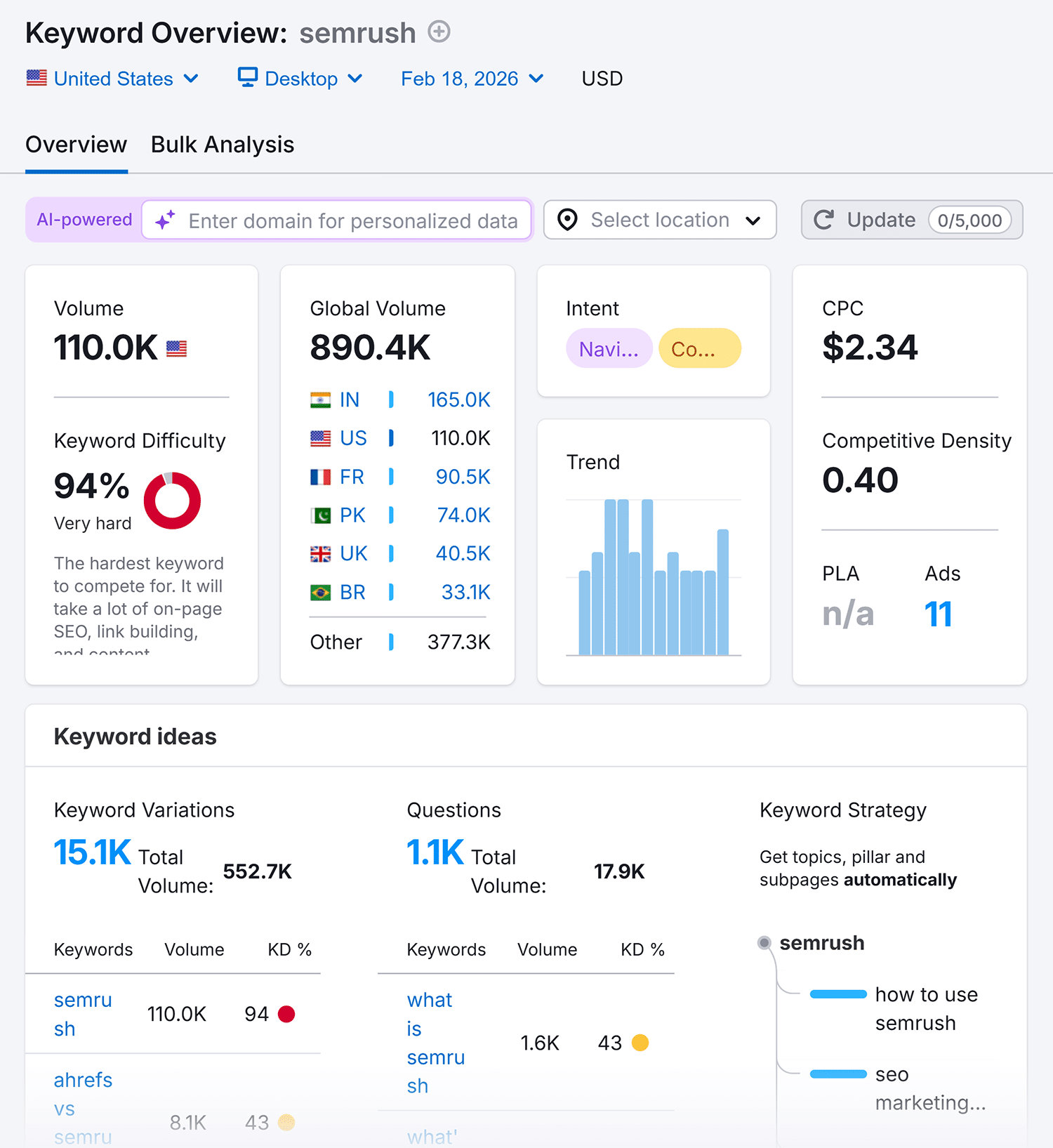Screen dimensions: 1053x1148
Task: Click the Pakistan flag in Global Volume
Action: click(x=321, y=516)
